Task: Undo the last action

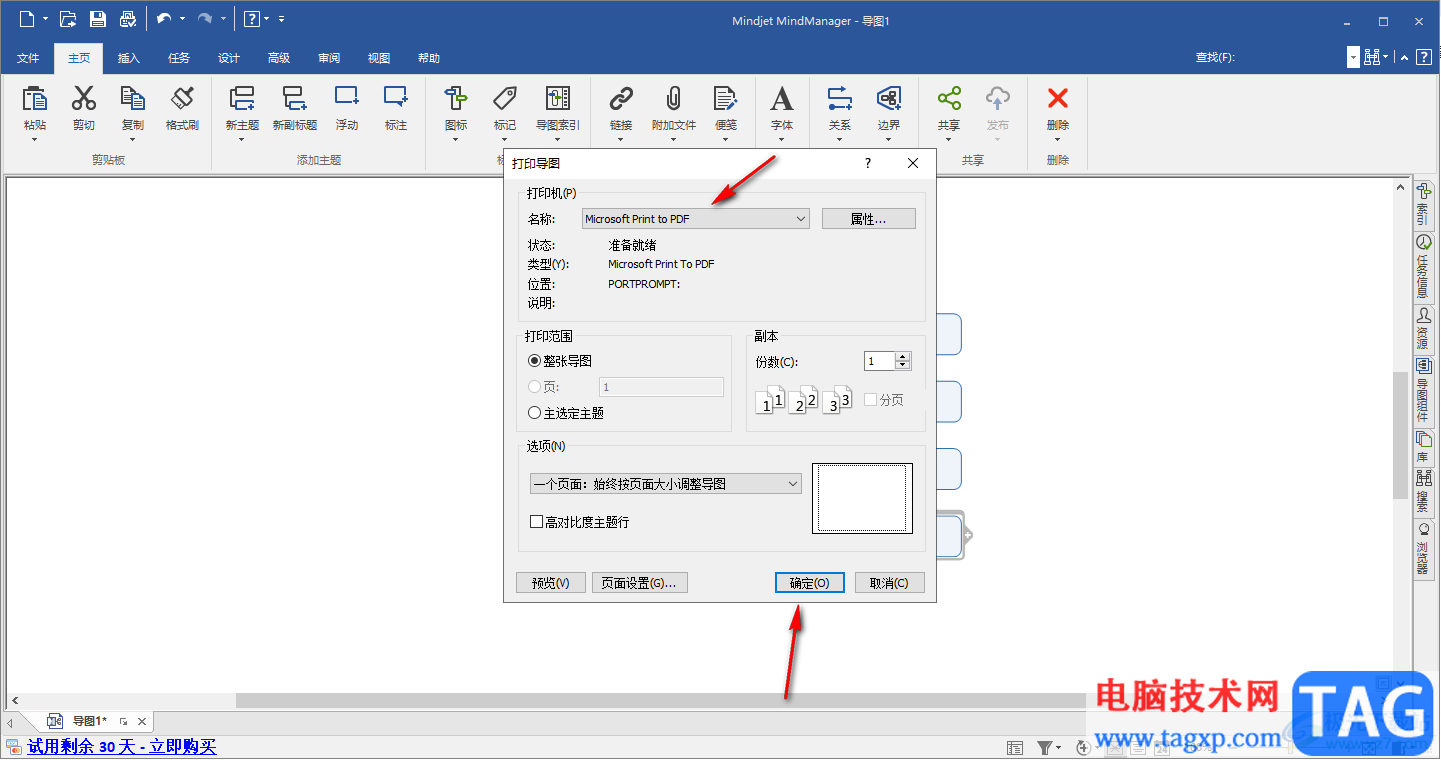Action: click(x=164, y=19)
